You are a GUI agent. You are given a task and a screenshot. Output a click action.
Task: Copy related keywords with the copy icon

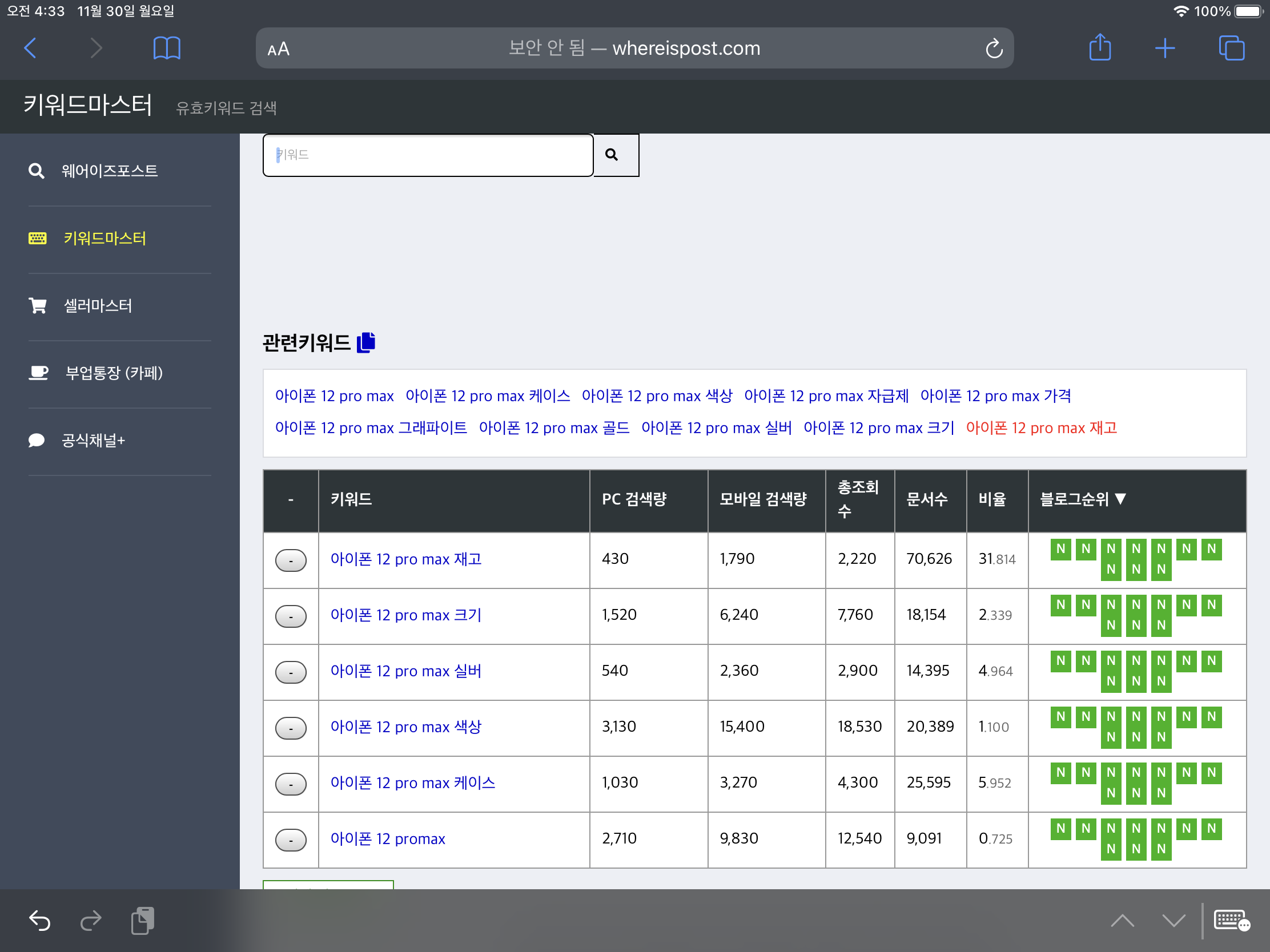pyautogui.click(x=365, y=342)
